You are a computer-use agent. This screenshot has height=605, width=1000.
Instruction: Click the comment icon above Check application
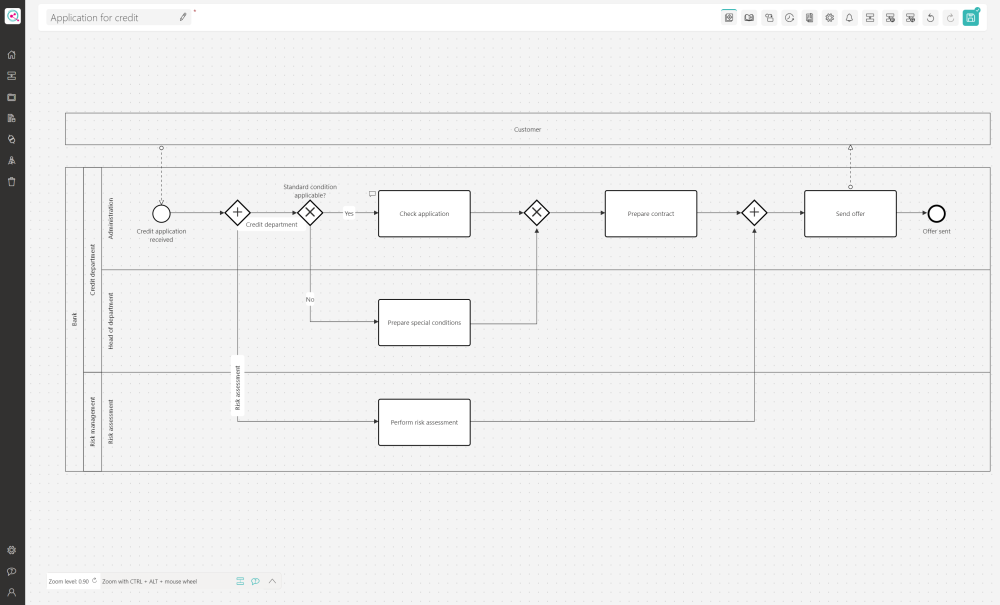coord(372,194)
